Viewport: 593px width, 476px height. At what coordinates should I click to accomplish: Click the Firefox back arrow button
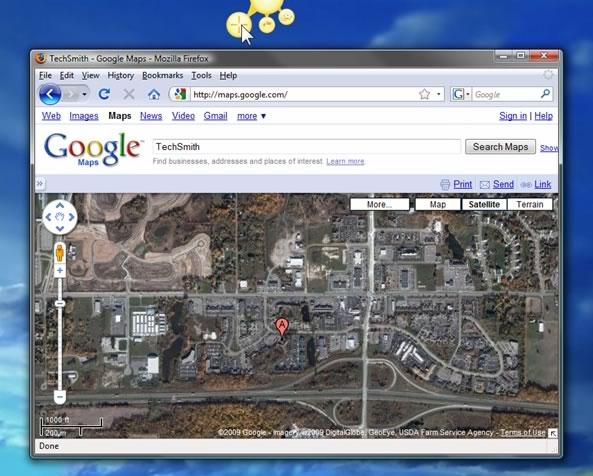coord(50,95)
